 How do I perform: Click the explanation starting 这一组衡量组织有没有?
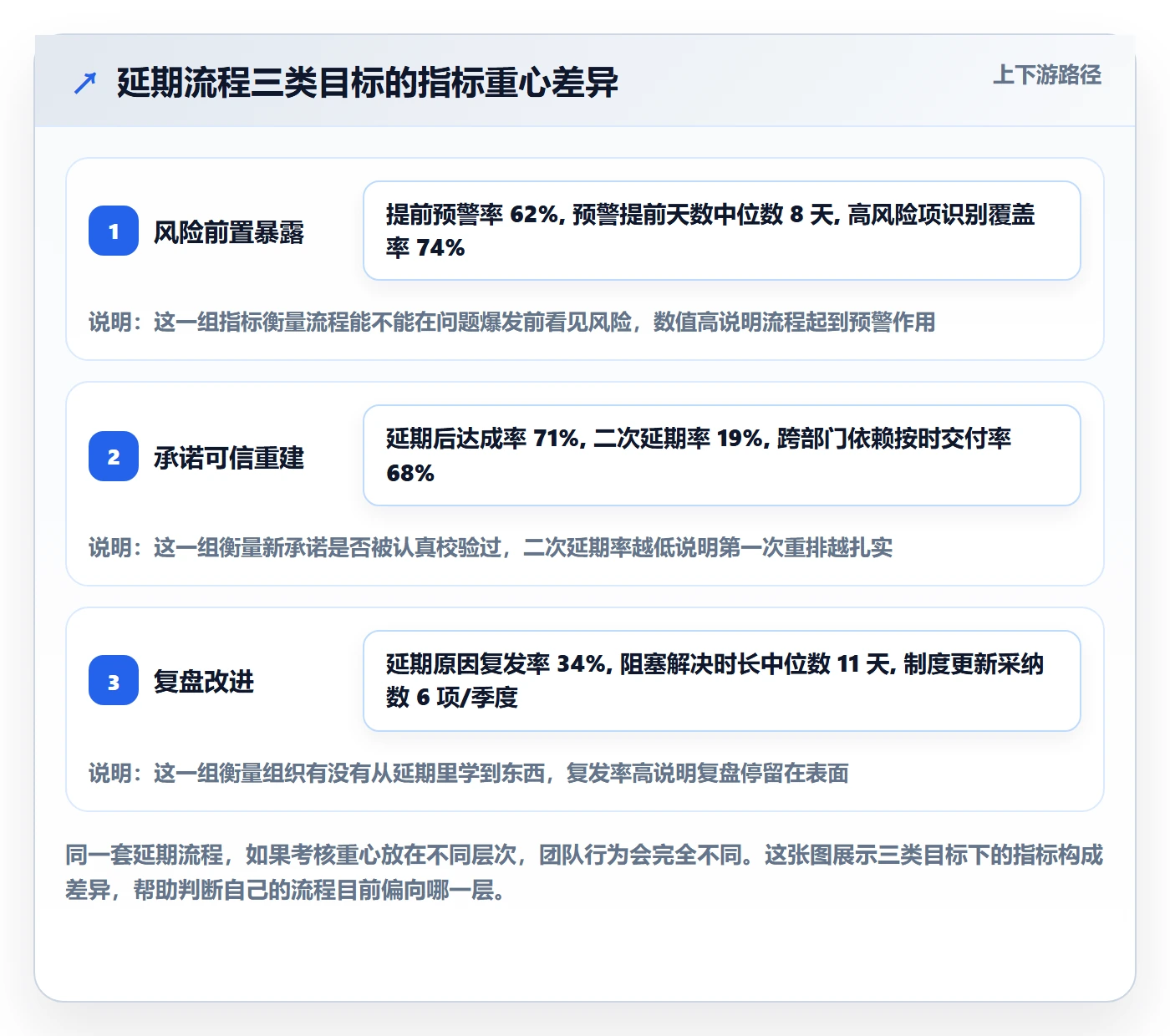[x=469, y=774]
